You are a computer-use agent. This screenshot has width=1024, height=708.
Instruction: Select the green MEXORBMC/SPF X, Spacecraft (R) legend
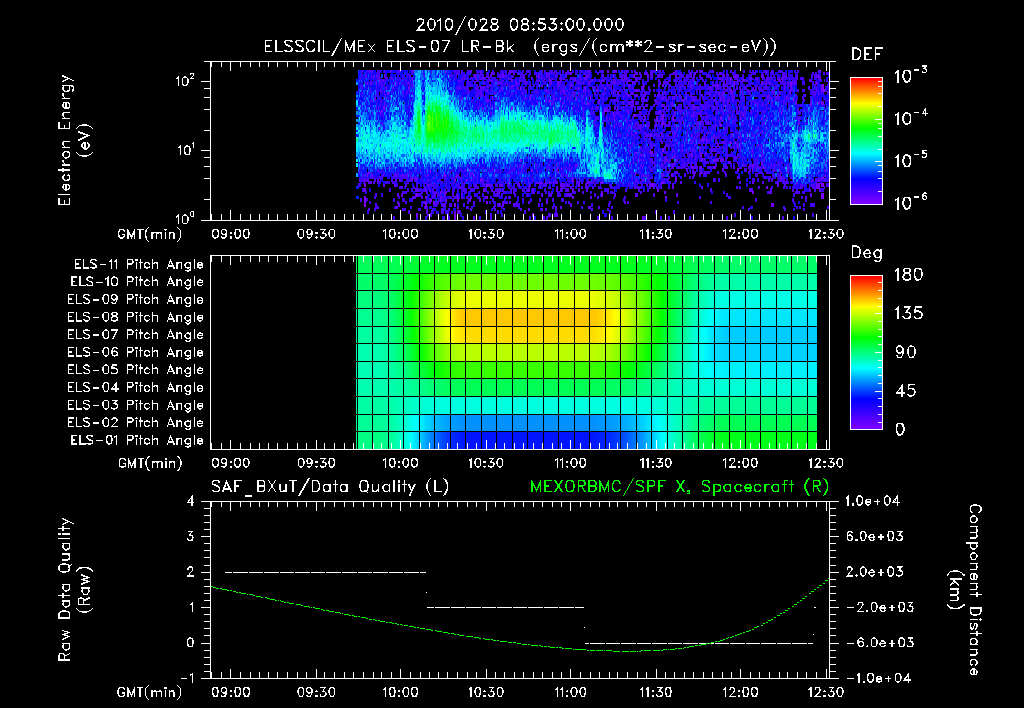(x=679, y=487)
